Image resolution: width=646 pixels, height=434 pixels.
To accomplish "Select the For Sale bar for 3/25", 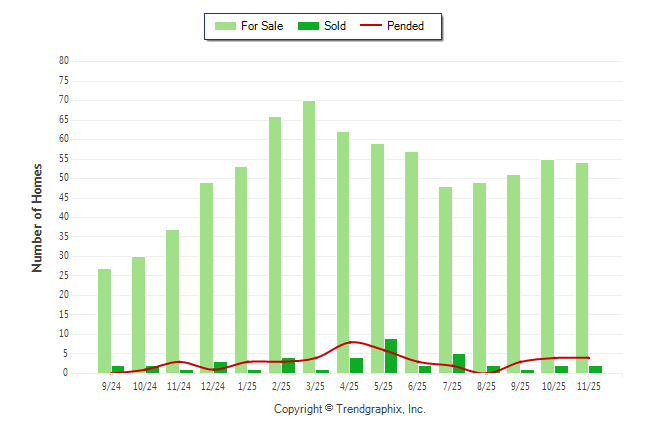I will 309,236.
